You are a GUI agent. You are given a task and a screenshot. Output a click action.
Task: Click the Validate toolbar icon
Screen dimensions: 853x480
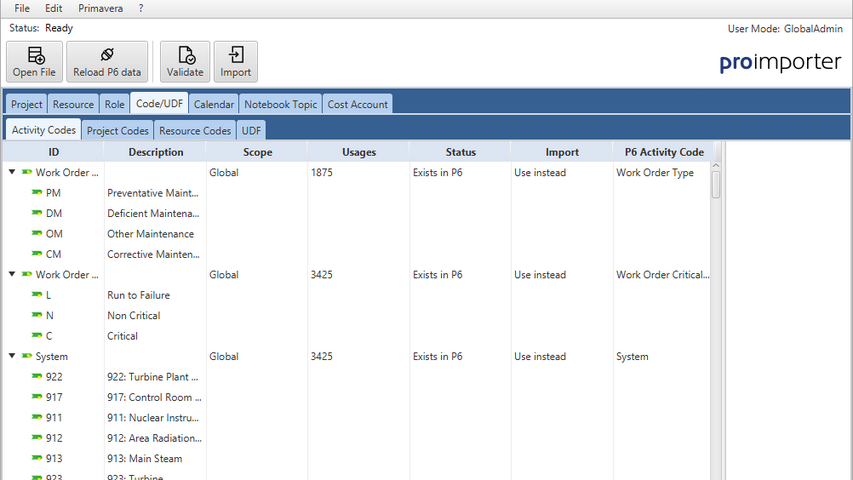point(185,55)
